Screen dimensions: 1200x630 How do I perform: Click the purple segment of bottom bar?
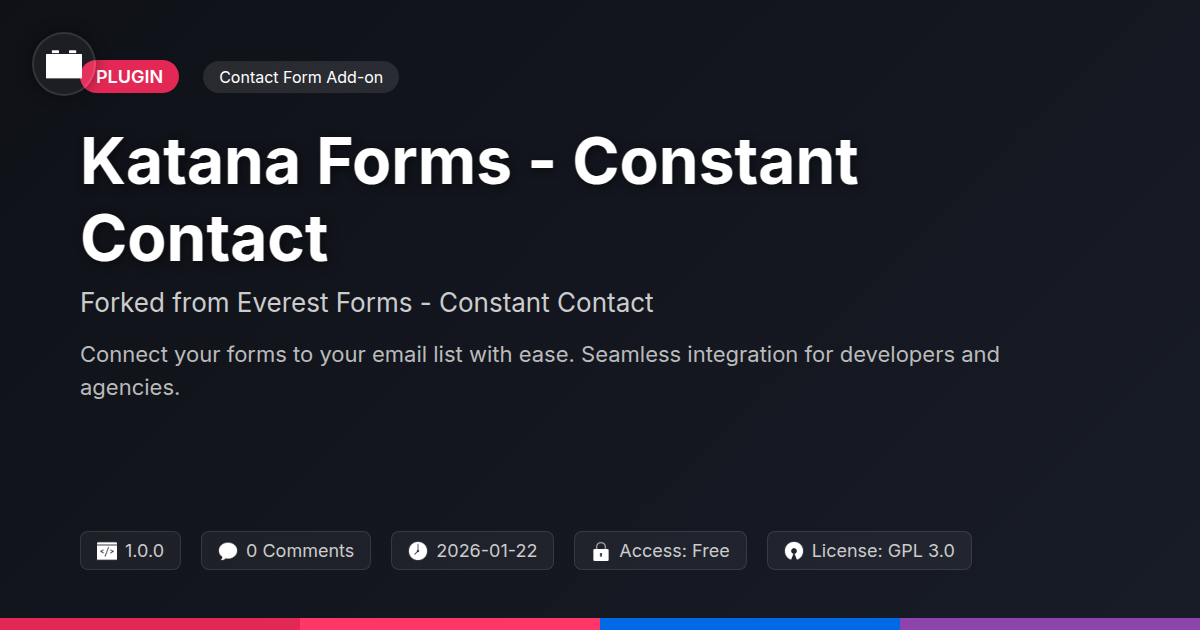click(1050, 623)
